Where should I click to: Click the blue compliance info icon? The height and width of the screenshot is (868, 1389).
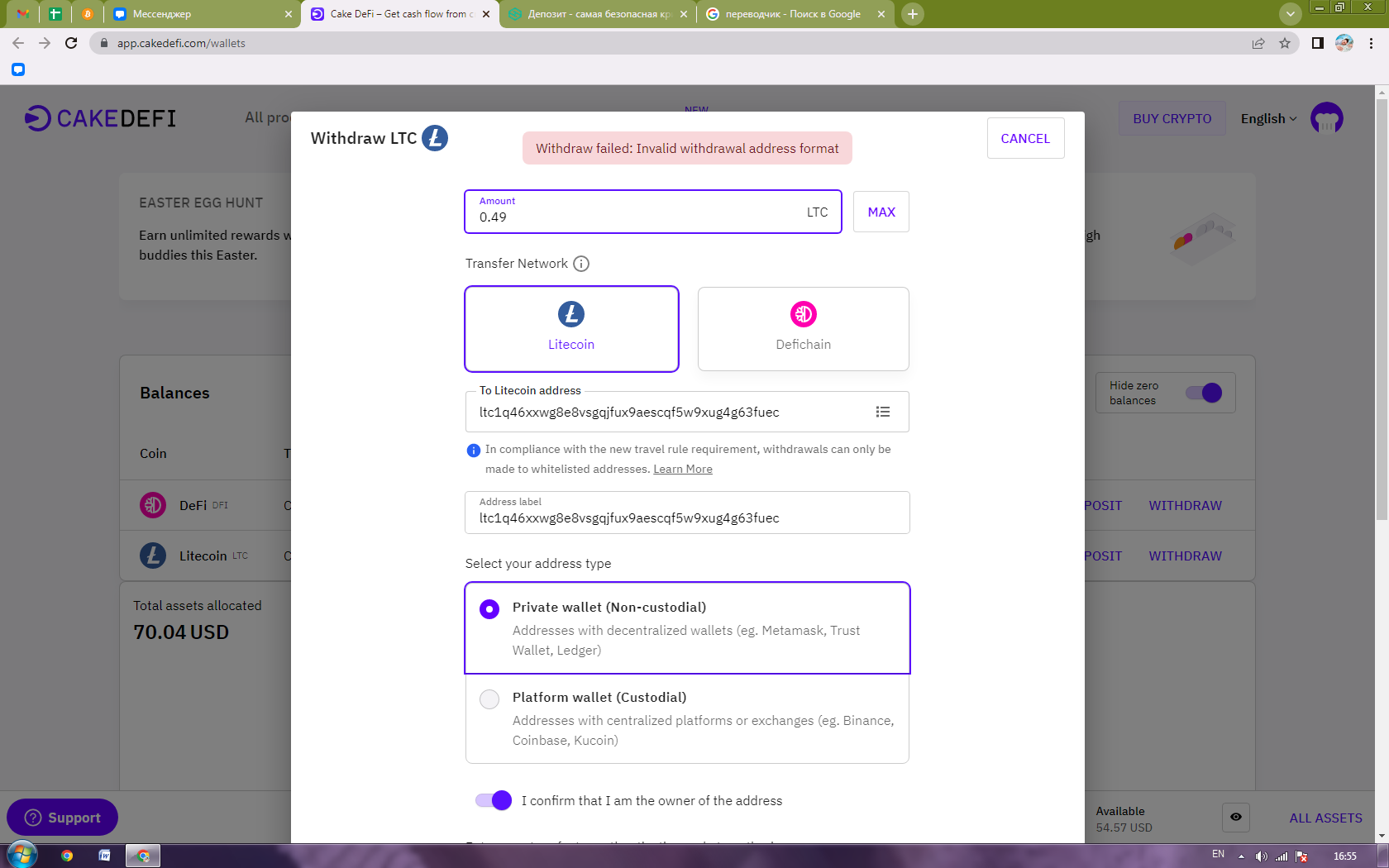(x=474, y=451)
